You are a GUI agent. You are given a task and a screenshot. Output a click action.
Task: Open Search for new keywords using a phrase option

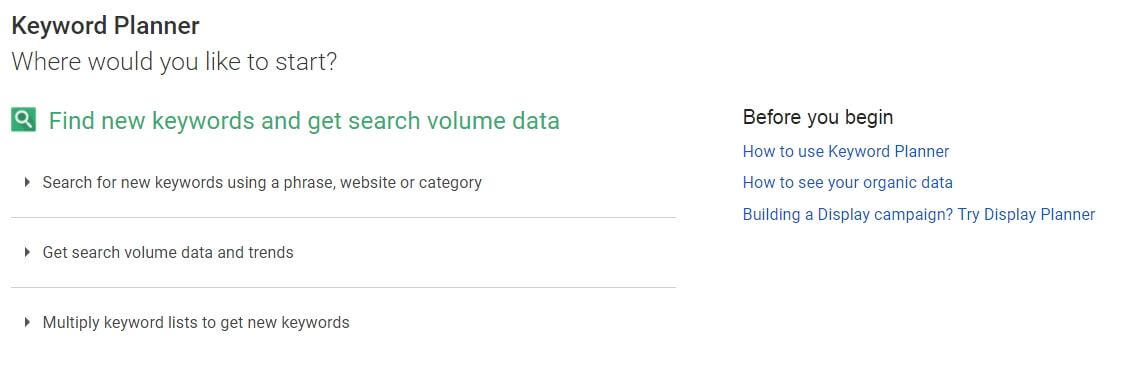pyautogui.click(x=262, y=183)
